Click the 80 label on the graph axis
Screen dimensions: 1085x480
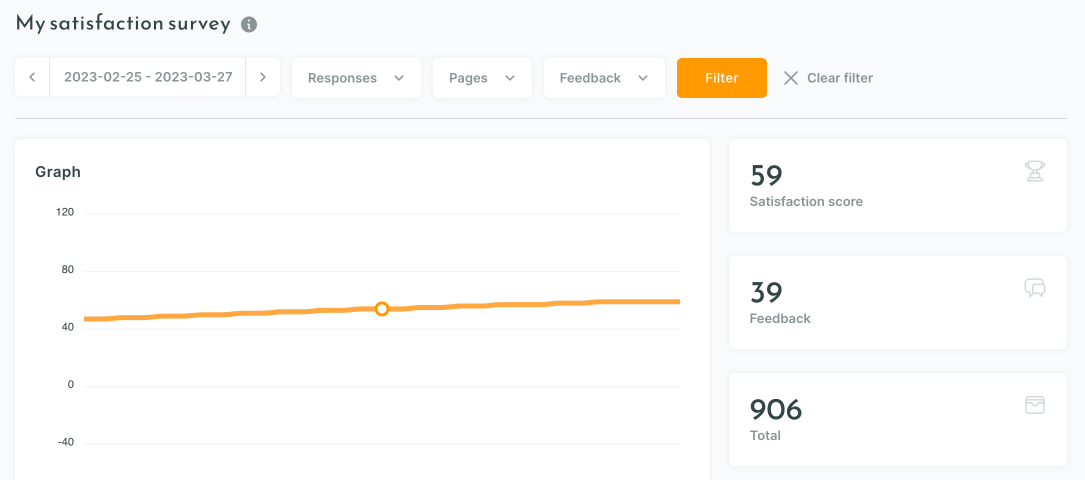[67, 270]
